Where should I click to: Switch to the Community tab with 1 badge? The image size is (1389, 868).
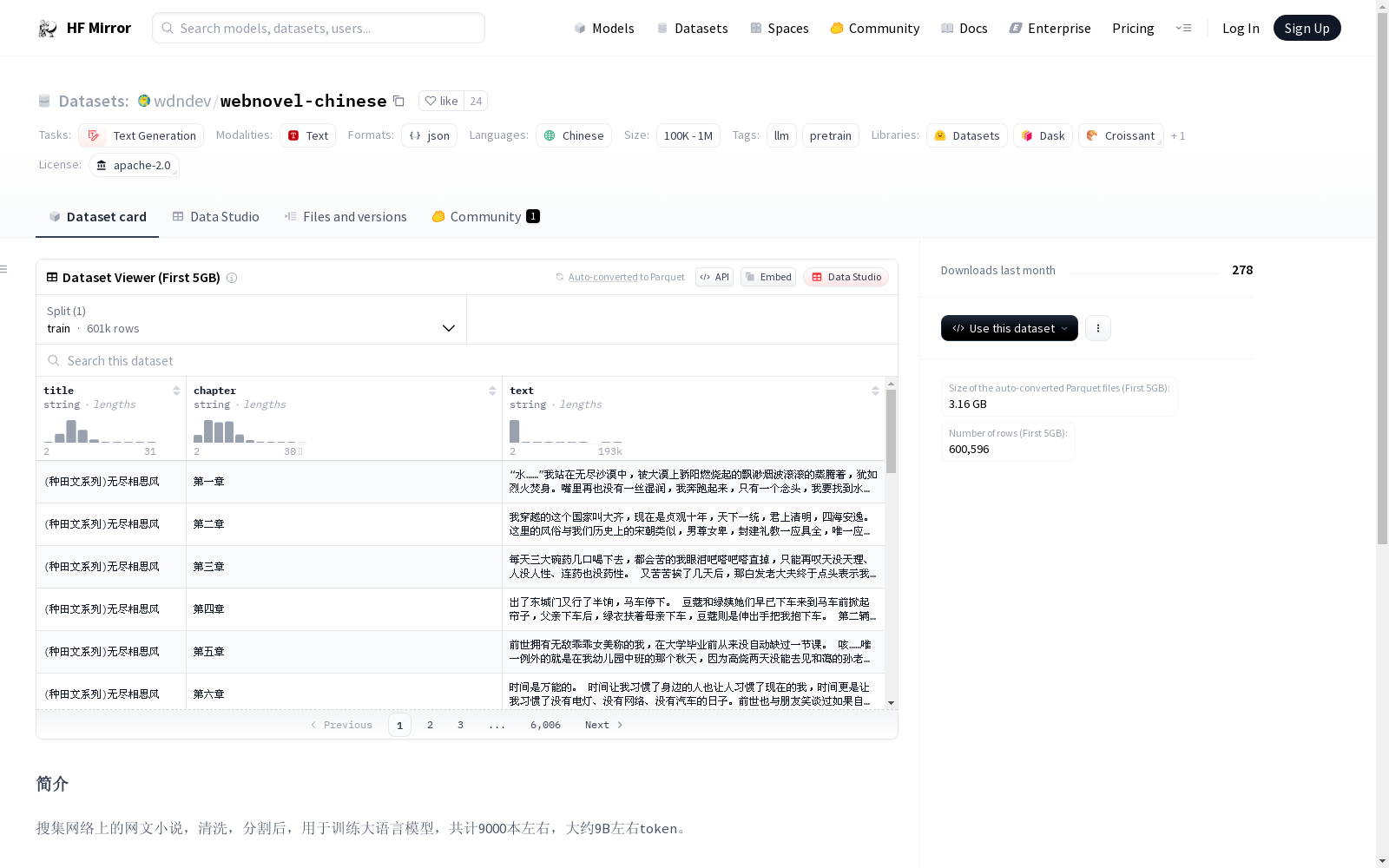[x=485, y=217]
